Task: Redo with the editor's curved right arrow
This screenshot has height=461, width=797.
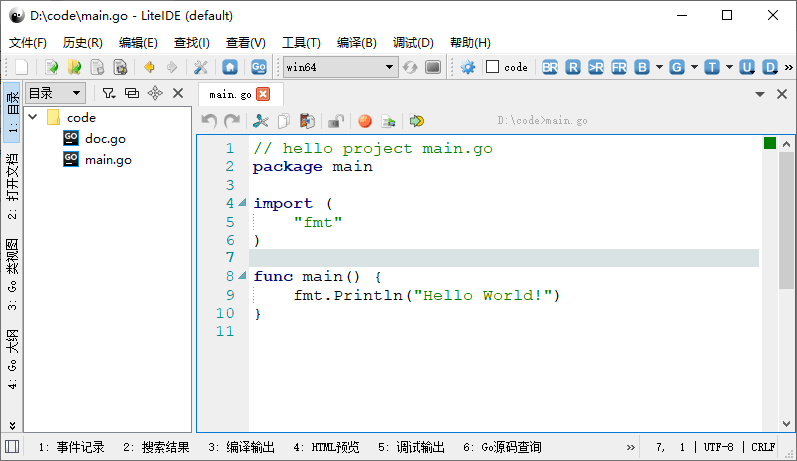Action: coord(232,121)
